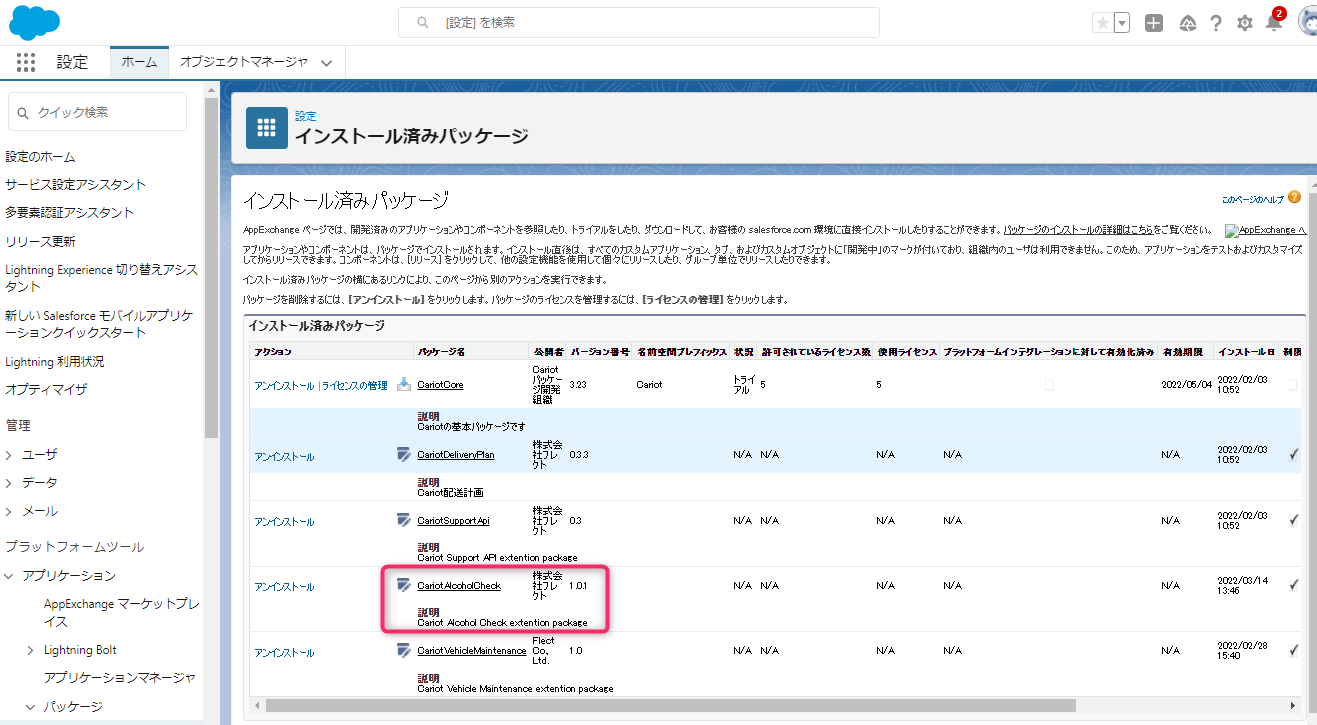Focus the クイック検索 quick find field

(x=97, y=112)
